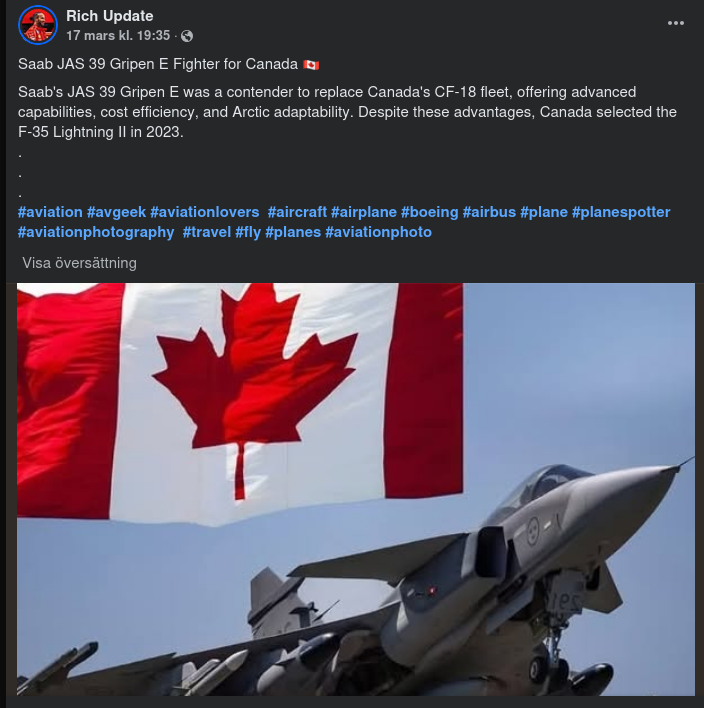The image size is (704, 708).
Task: Open the #aircraft hashtag
Action: [x=297, y=212]
